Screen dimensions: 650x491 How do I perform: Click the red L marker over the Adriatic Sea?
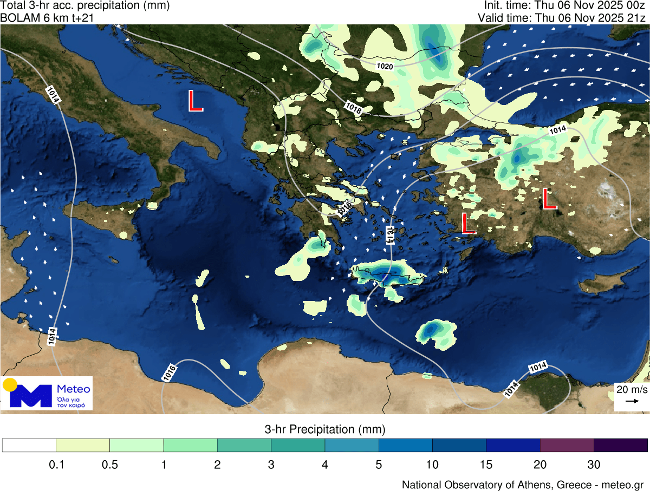pyautogui.click(x=196, y=100)
